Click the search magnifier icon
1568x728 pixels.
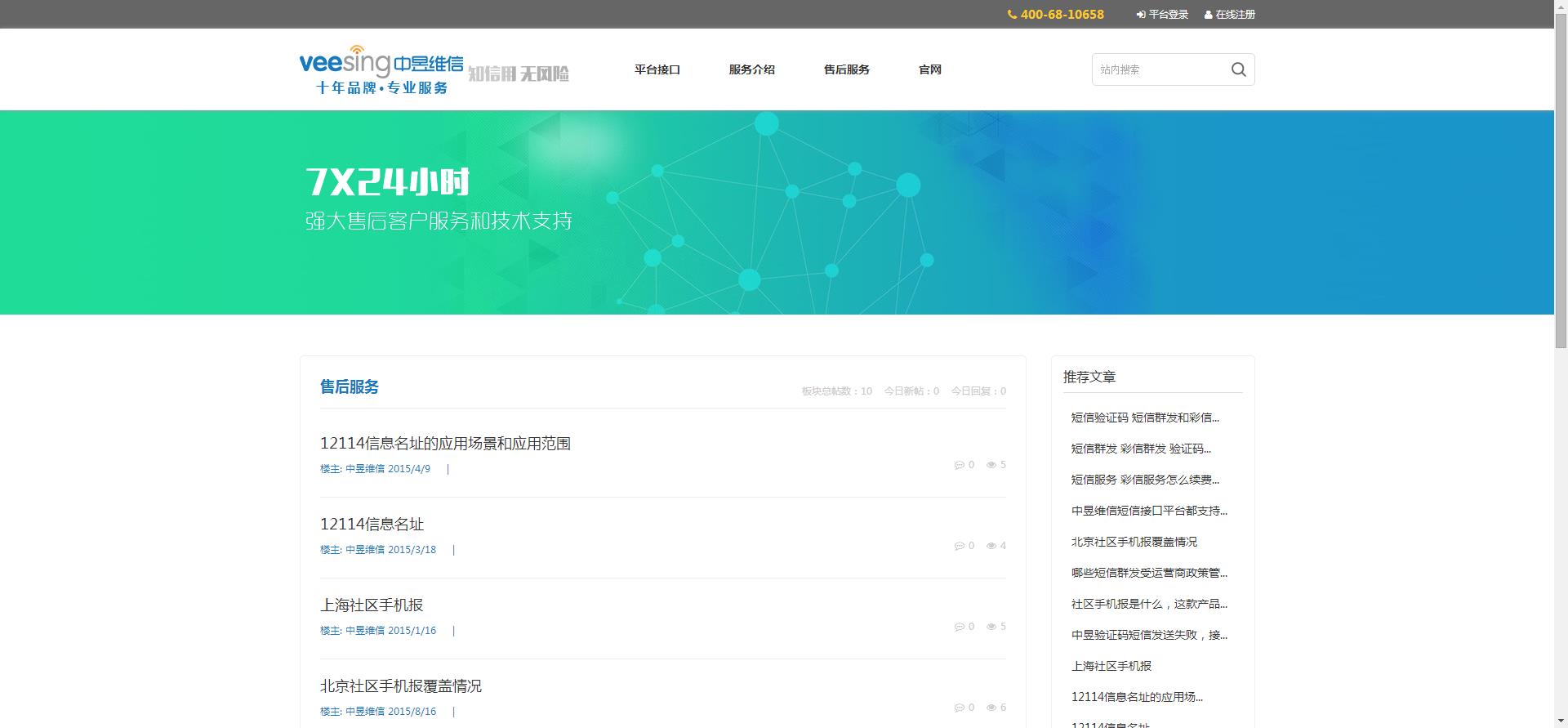pos(1238,69)
